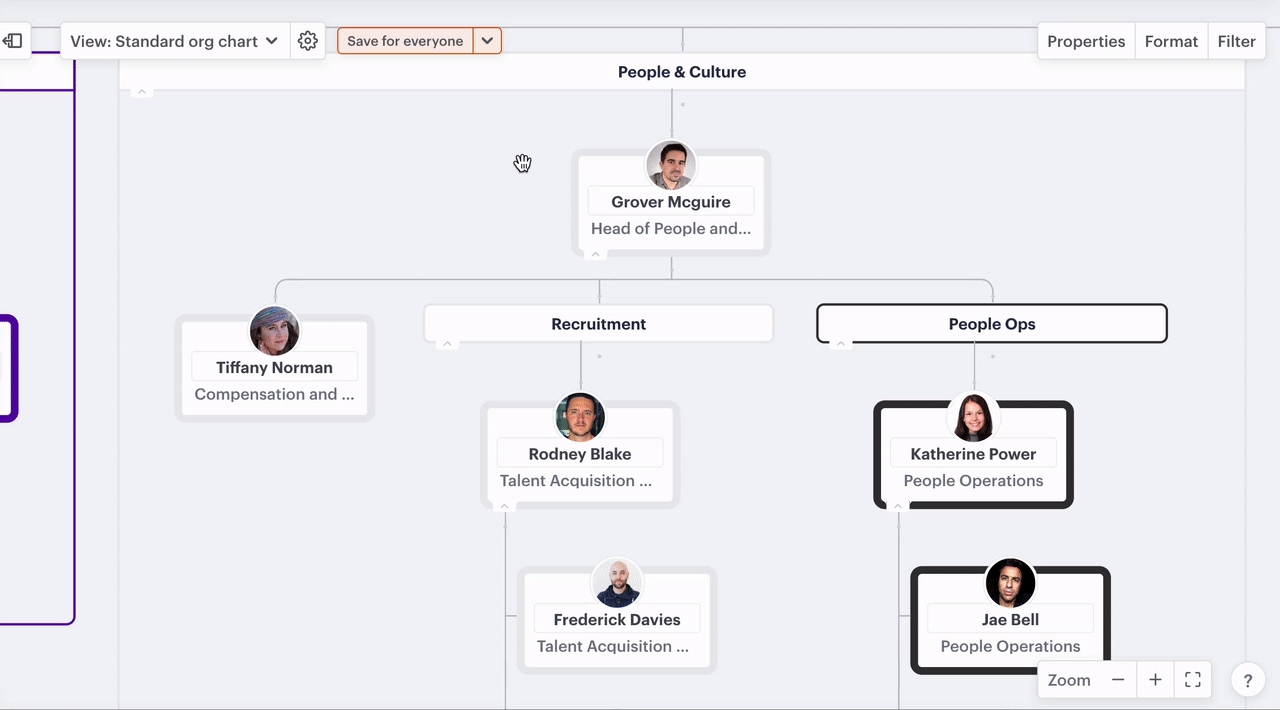This screenshot has width=1280, height=710.
Task: Click Grover Mcguire's profile photo
Action: pos(671,165)
